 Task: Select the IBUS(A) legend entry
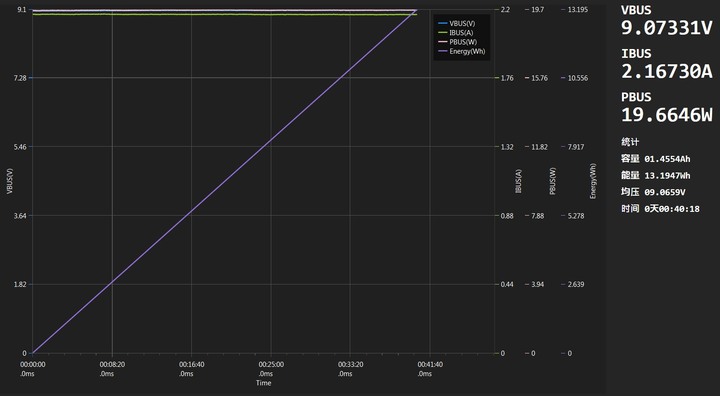456,33
